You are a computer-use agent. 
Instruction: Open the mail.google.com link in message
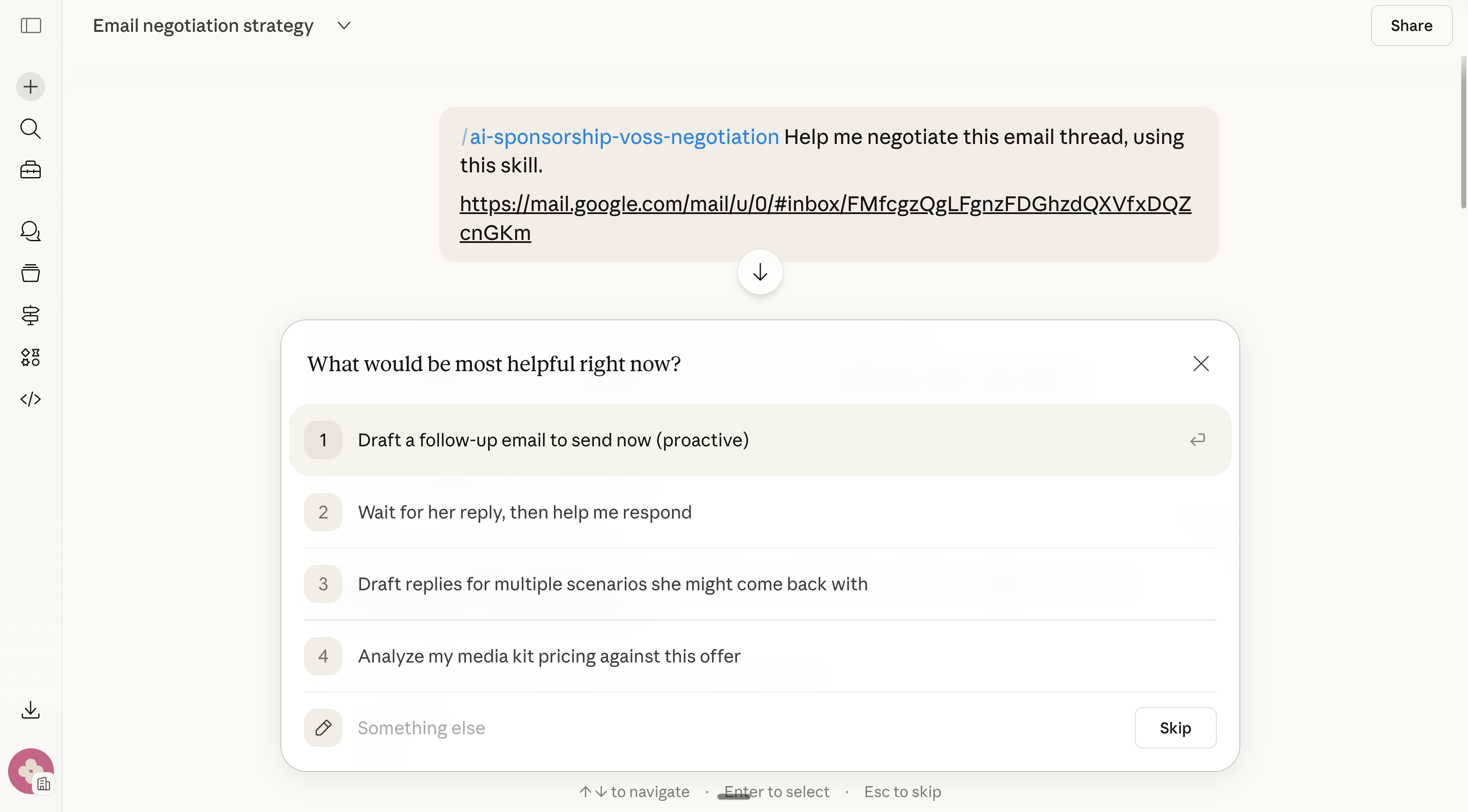click(x=824, y=204)
